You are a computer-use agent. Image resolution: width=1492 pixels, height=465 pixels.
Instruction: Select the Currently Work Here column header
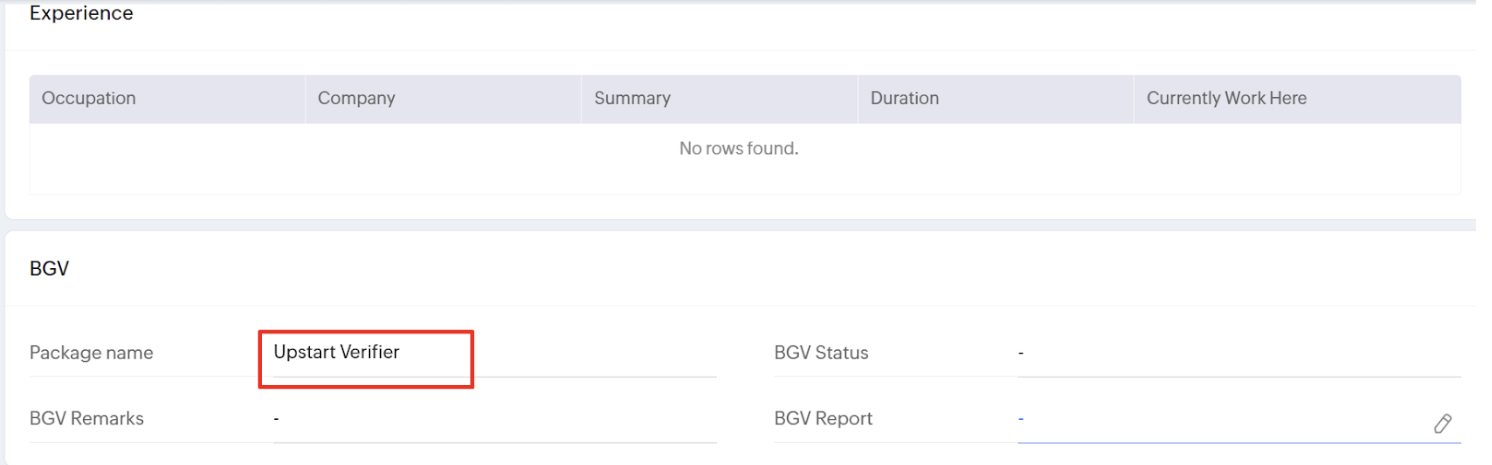[1226, 98]
